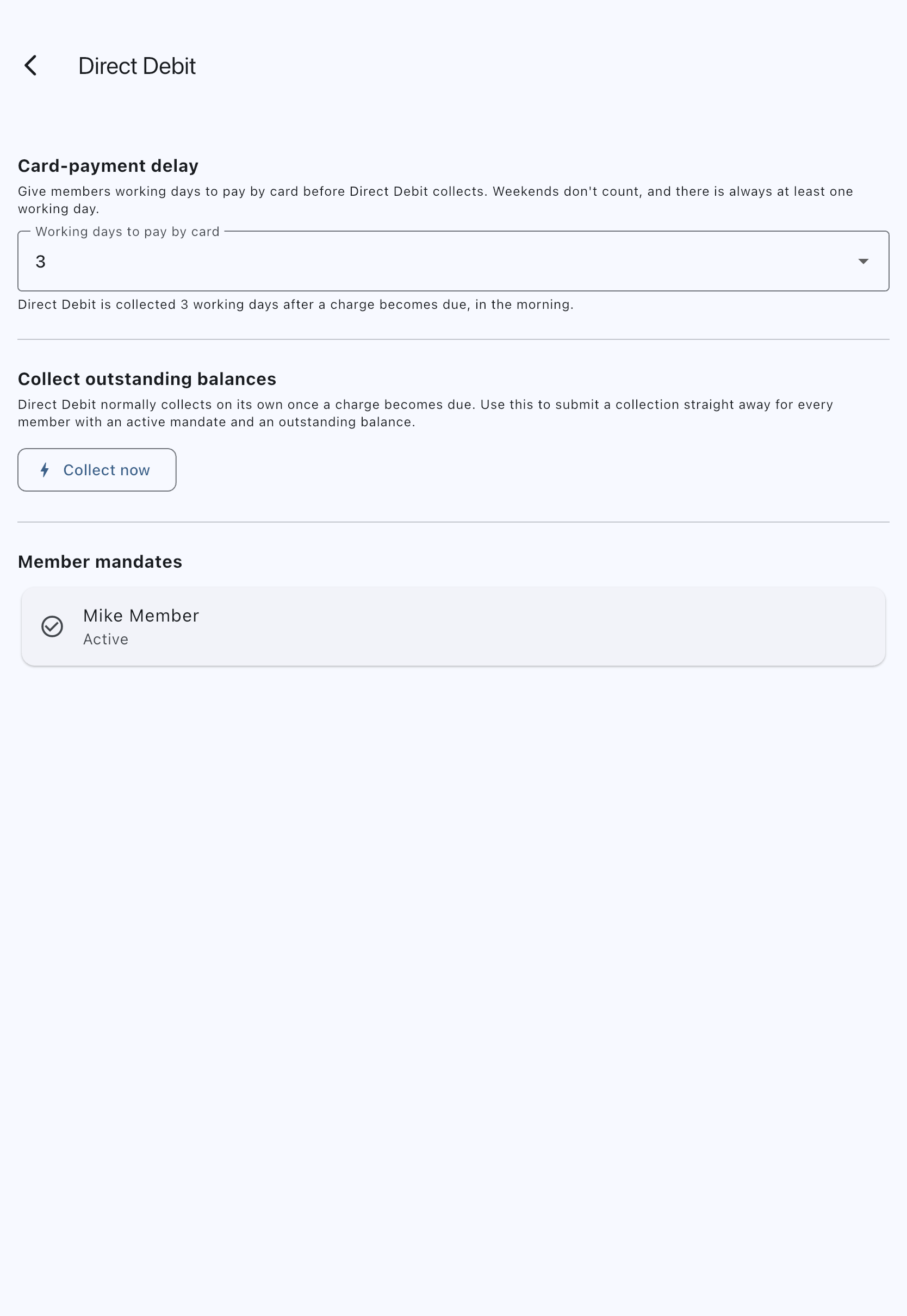This screenshot has height=1316, width=907.
Task: Open the working days dropdown arrow
Action: pos(862,262)
